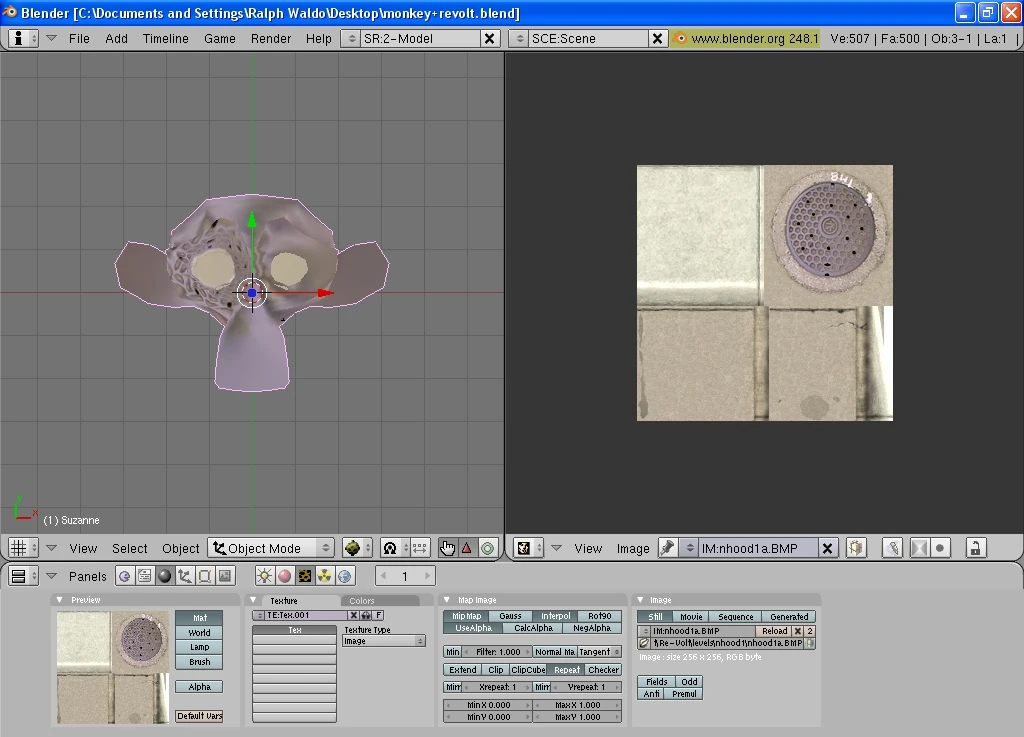The image size is (1024, 737).
Task: Toggle UseAlpha in Map Image panel
Action: click(473, 628)
